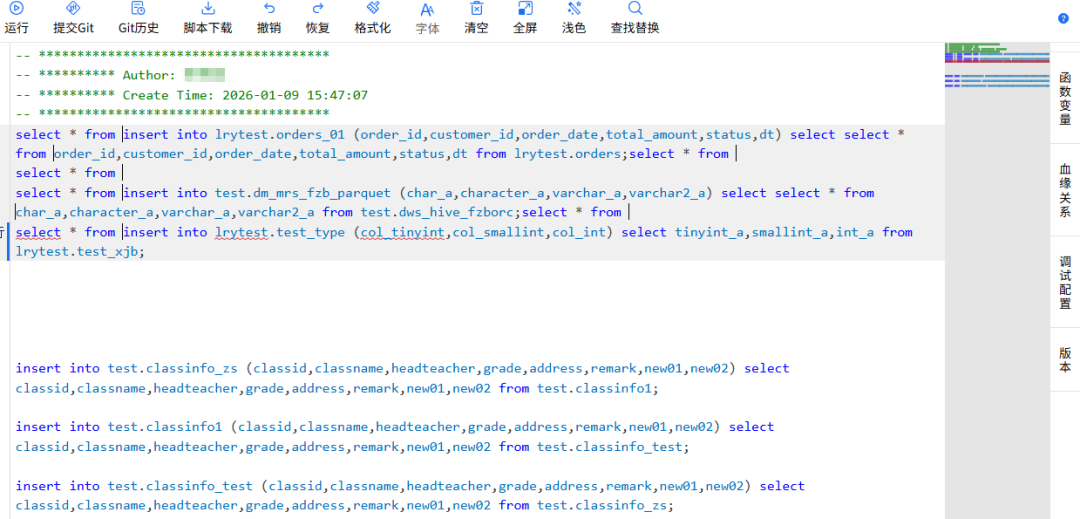1080x519 pixels.
Task: Click the blue help question mark icon
Action: 1063,19
